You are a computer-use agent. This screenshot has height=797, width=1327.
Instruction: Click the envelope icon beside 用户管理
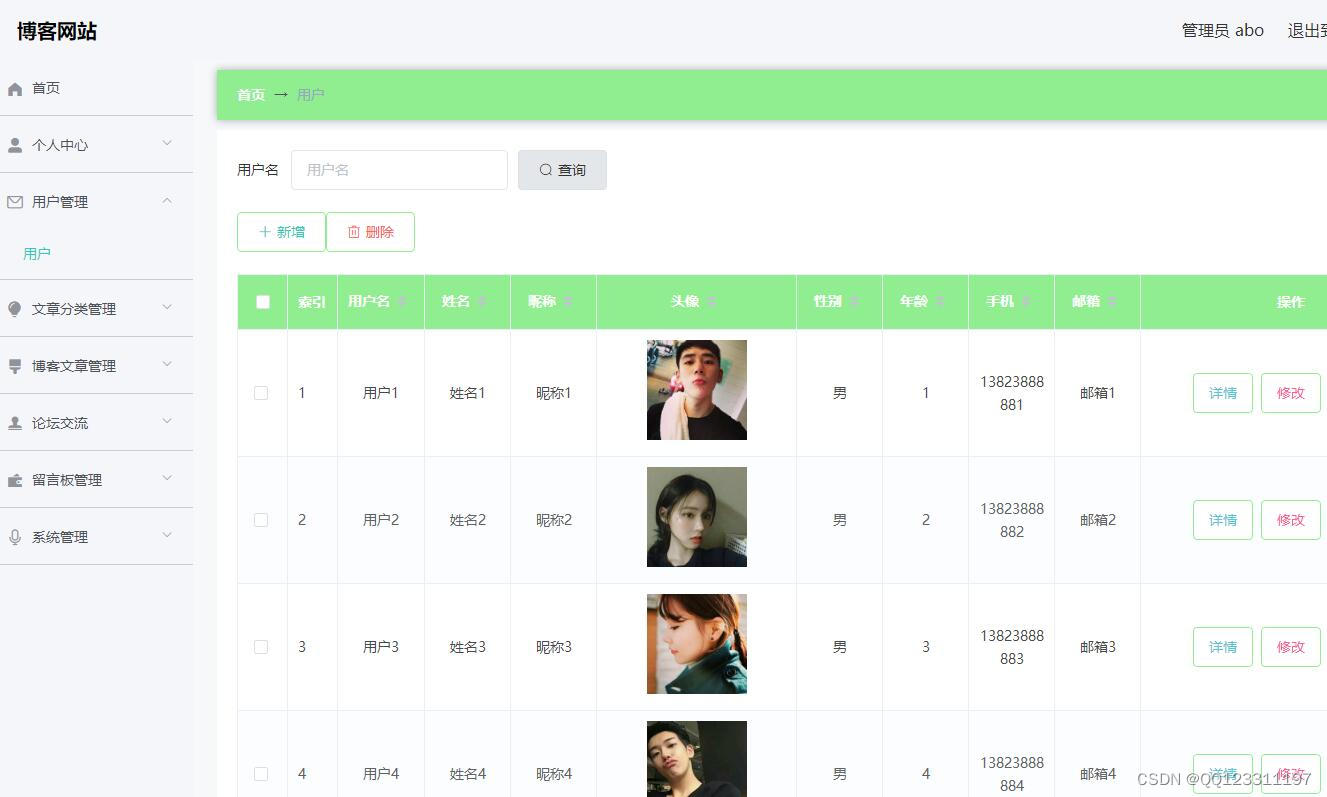(15, 202)
